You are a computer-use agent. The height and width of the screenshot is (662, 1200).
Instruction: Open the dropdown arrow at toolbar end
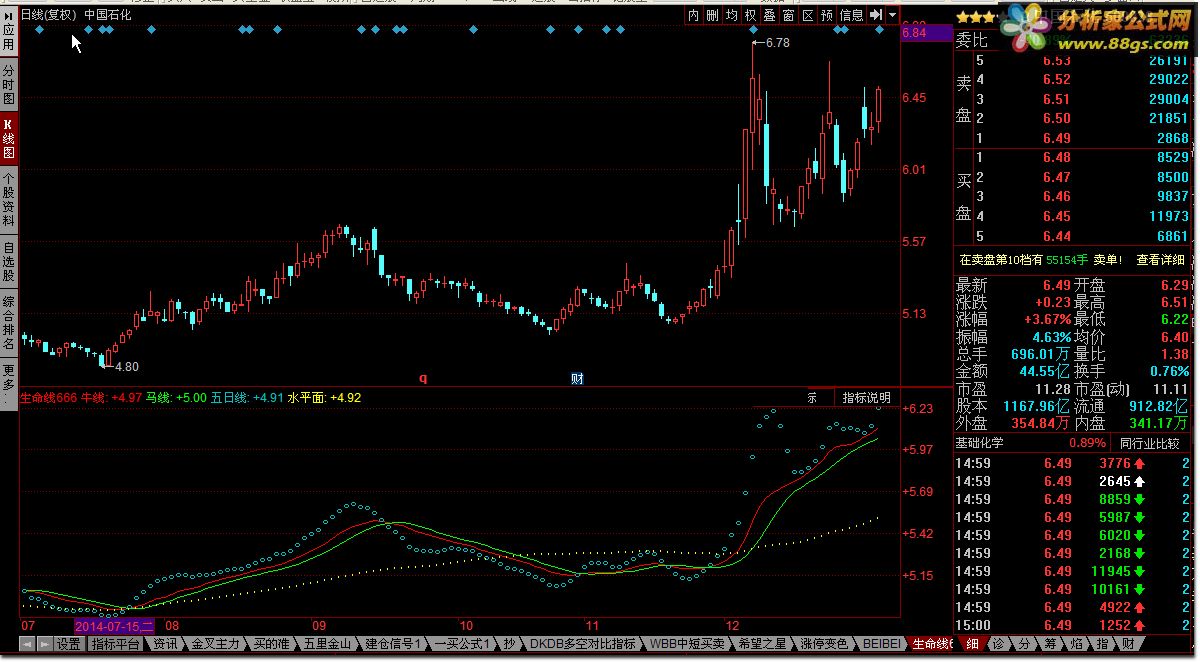(892, 15)
